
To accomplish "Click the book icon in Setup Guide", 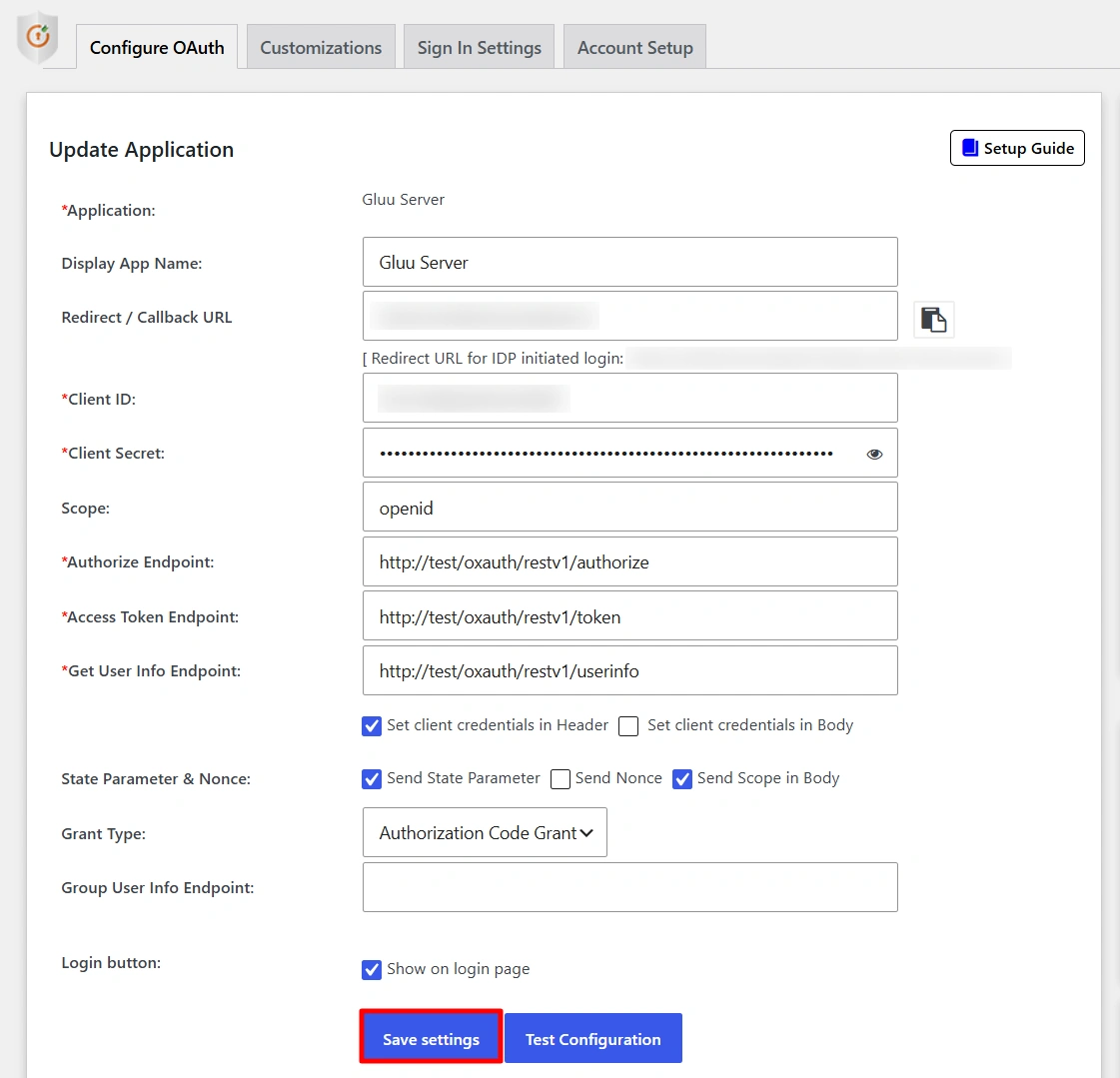I will pyautogui.click(x=970, y=148).
